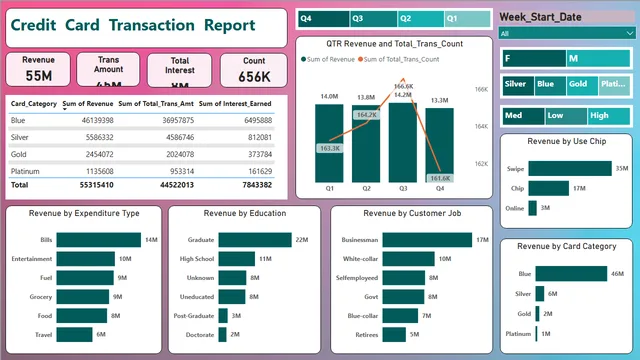This screenshot has width=640, height=360.
Task: Select the Blue row in the table
Action: 141,120
